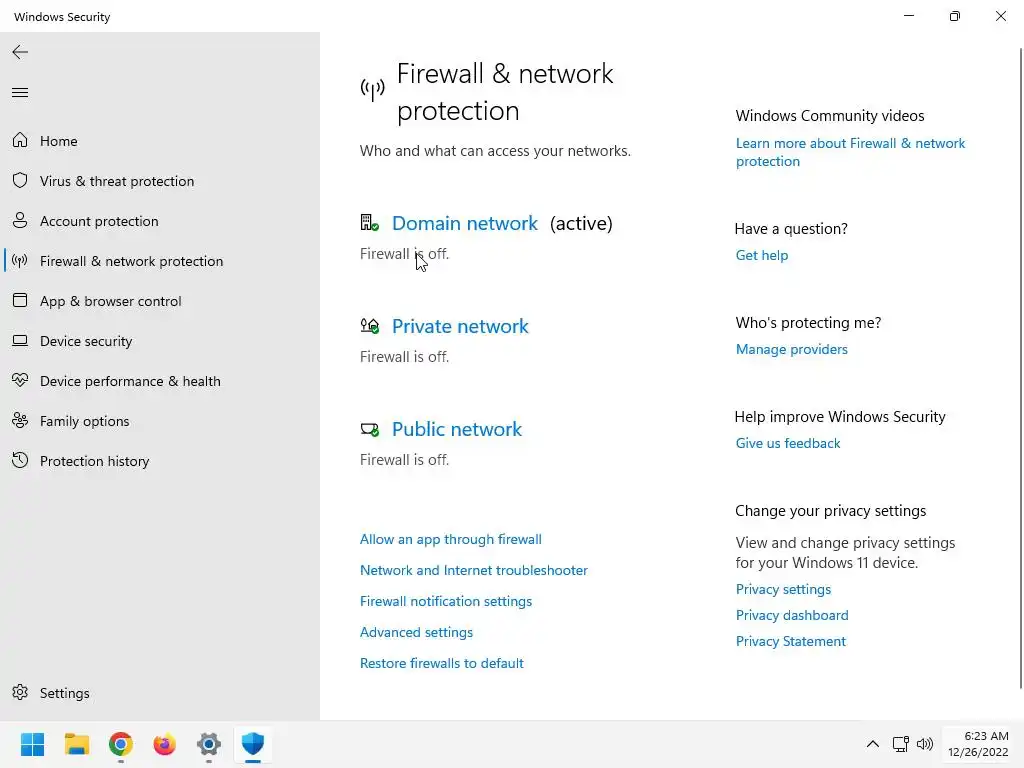Open Advanced settings link
The image size is (1024, 768).
tap(416, 632)
